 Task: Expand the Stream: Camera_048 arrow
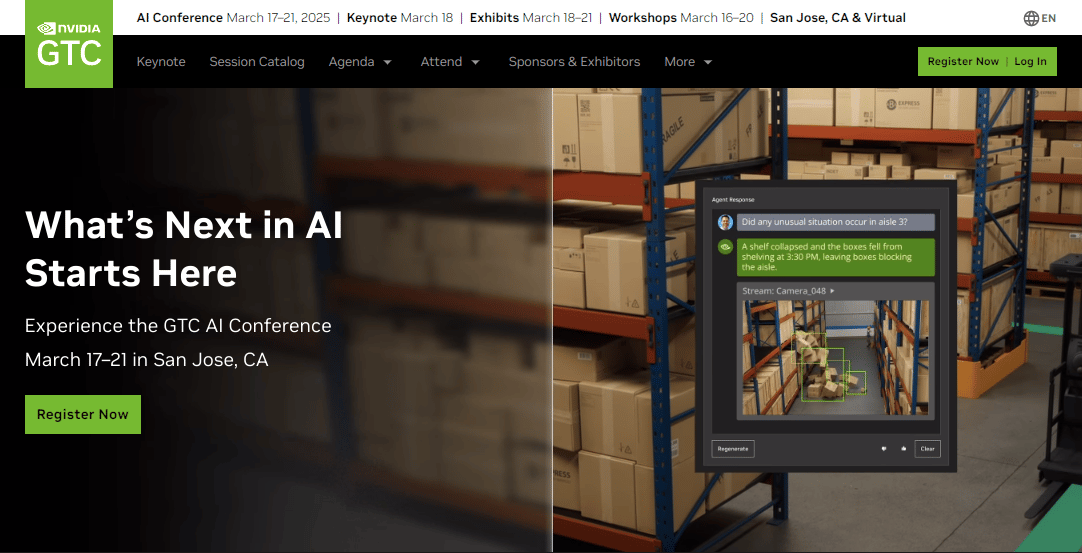coord(832,291)
